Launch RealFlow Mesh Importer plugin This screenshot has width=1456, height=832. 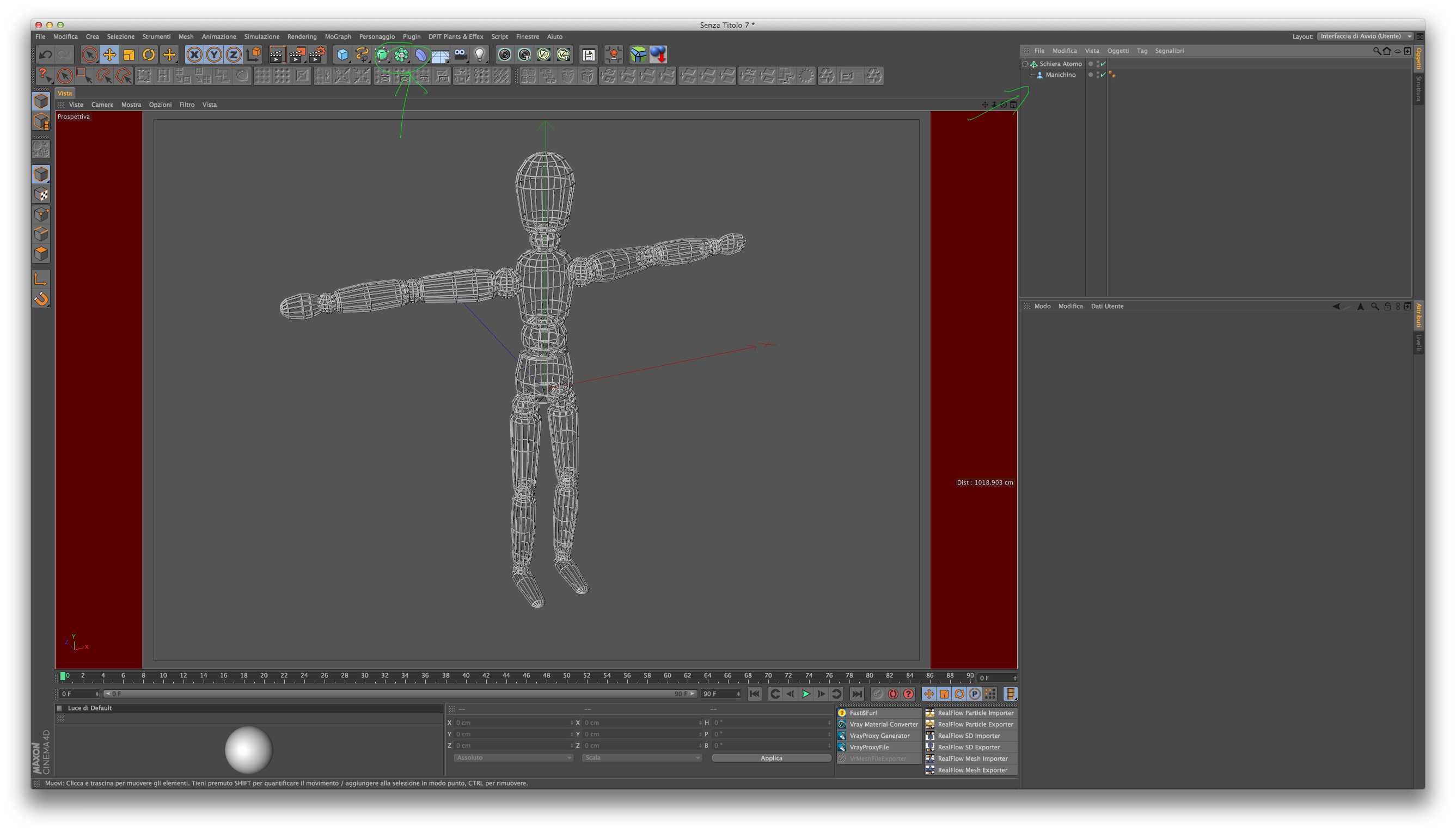972,759
